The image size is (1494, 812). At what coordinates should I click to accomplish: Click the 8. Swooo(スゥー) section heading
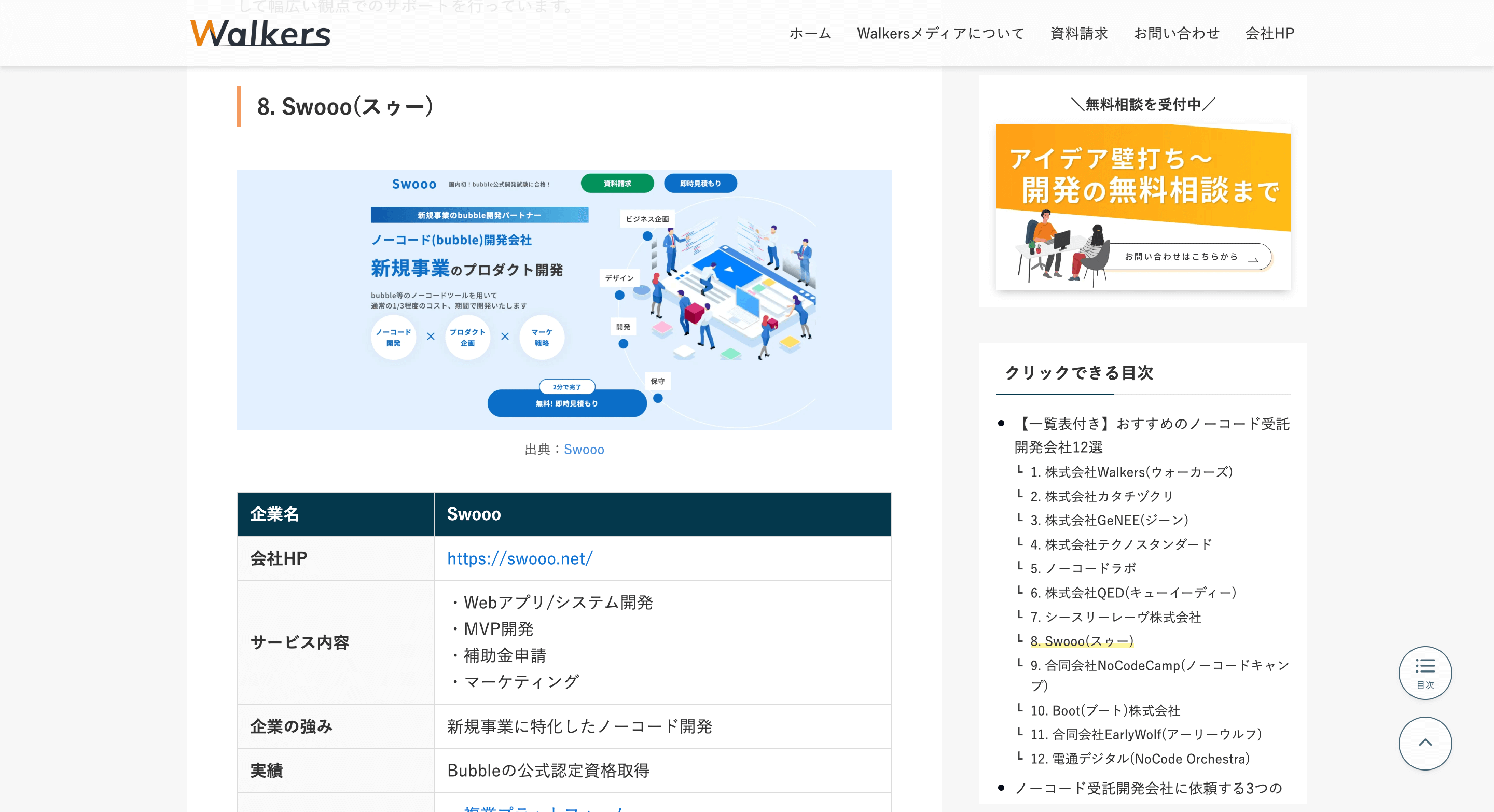[344, 107]
